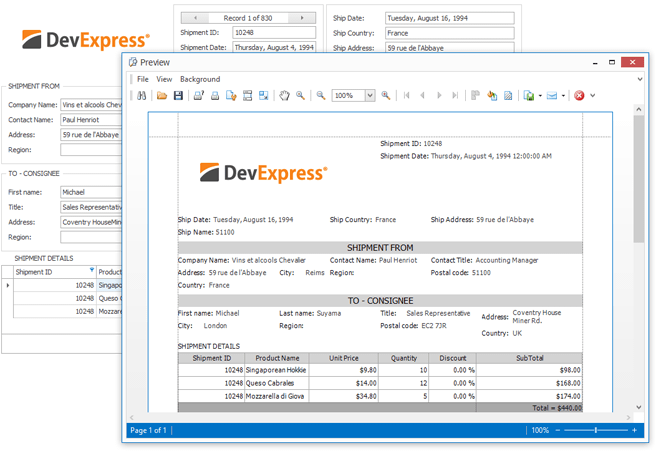Viewport: 656px width, 451px height.
Task: Click the Quick Print printer icon
Action: [215, 95]
